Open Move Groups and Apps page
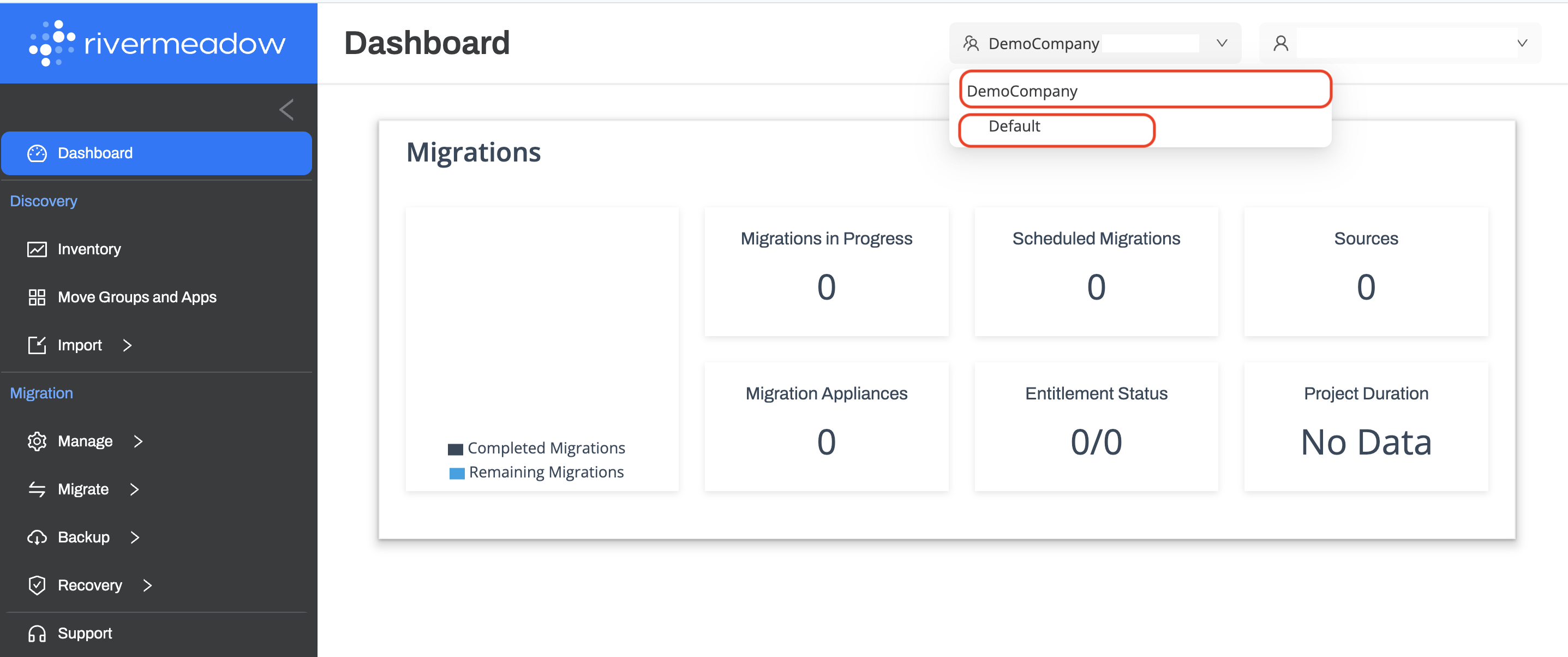This screenshot has width=1568, height=657. (x=137, y=297)
